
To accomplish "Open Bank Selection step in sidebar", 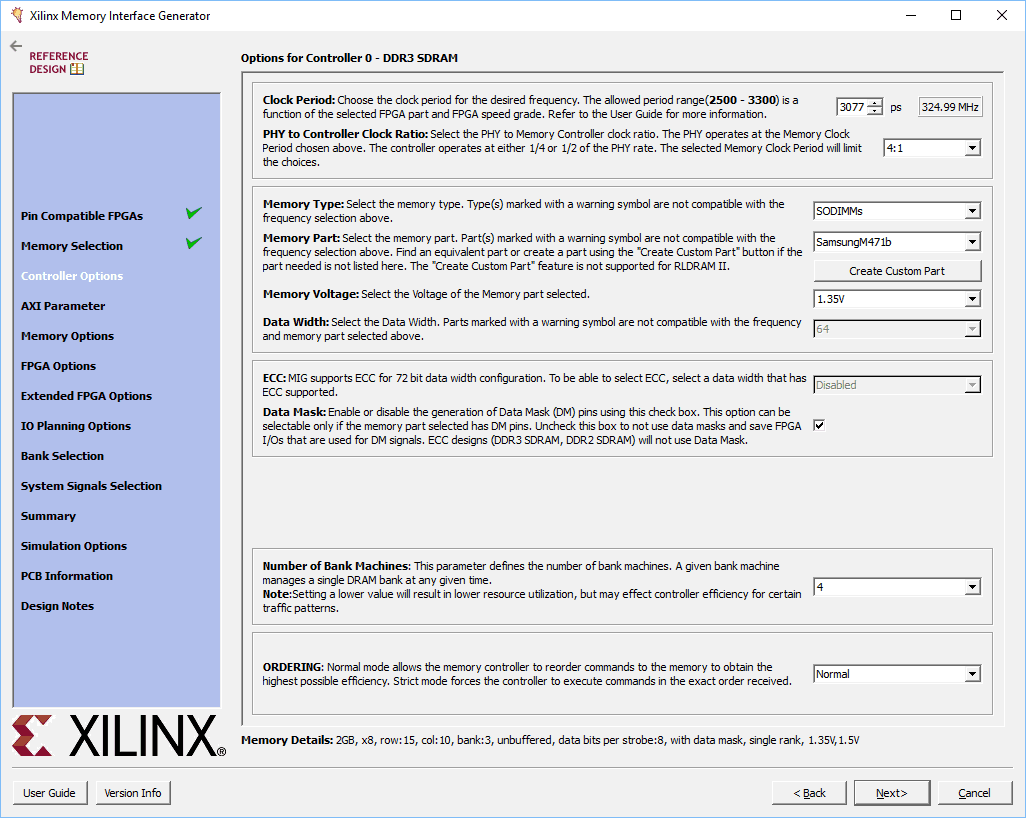I will [62, 456].
